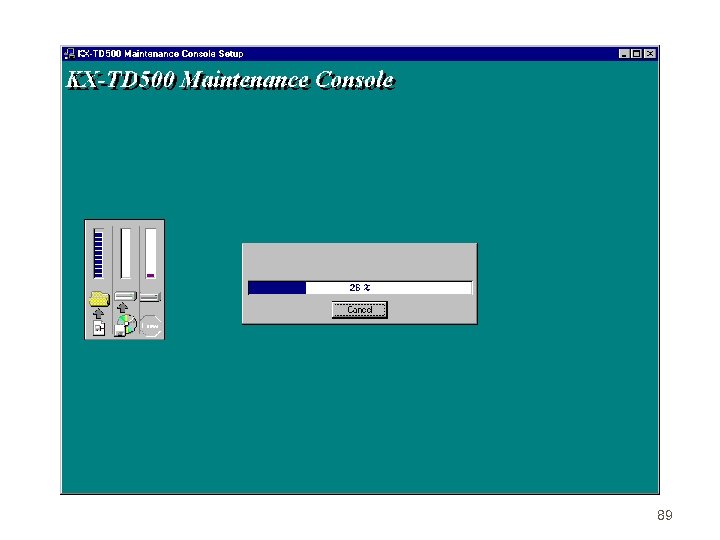The height and width of the screenshot is (540, 720).
Task: Click the Cancel button in setup dialog
Action: tap(360, 310)
